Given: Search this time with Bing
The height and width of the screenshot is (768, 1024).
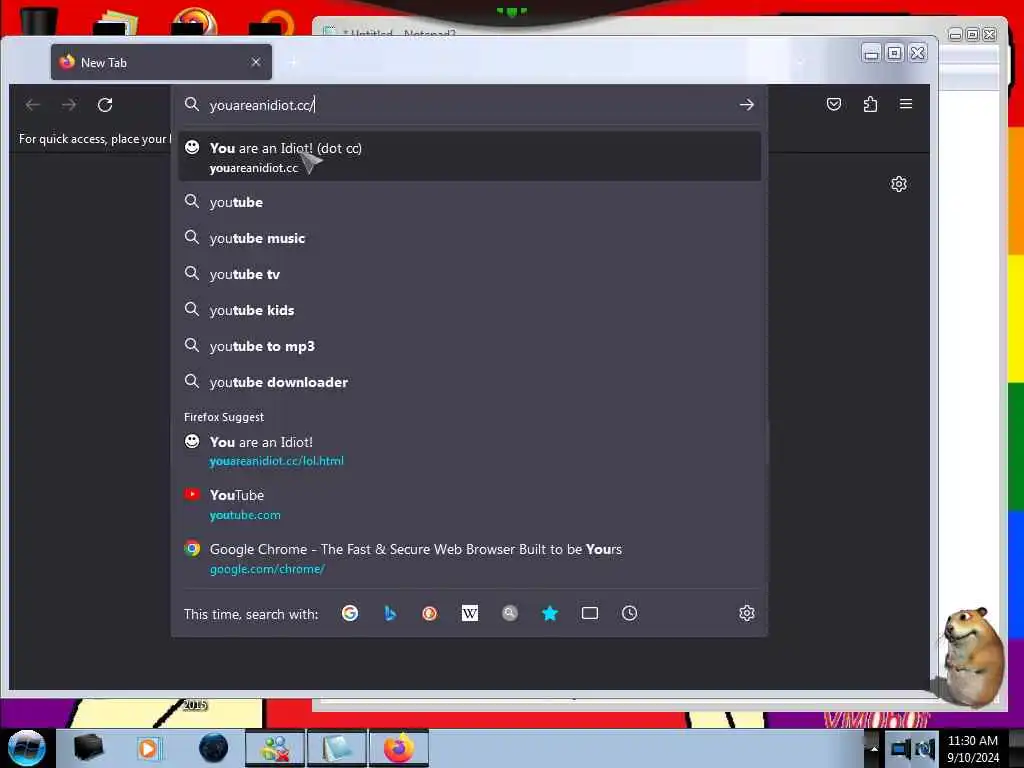Looking at the screenshot, I should click(x=390, y=613).
